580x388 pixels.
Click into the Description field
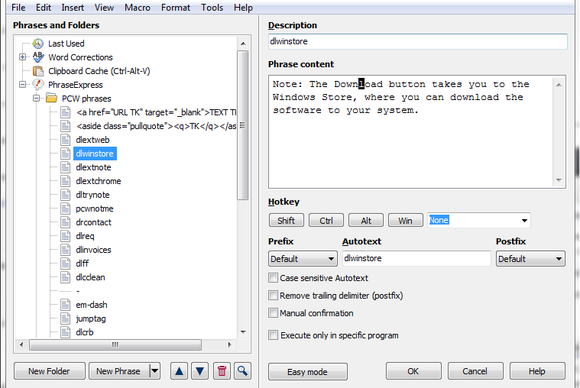click(418, 41)
